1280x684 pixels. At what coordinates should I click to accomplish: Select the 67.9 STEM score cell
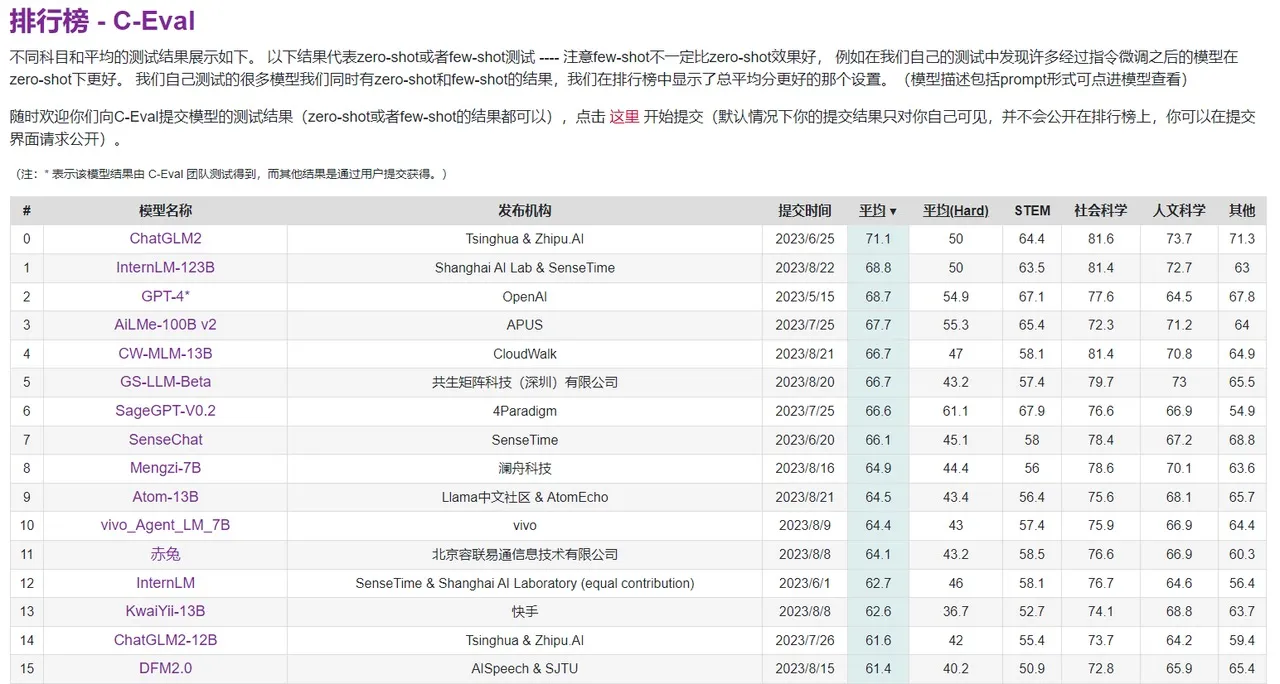point(1032,411)
